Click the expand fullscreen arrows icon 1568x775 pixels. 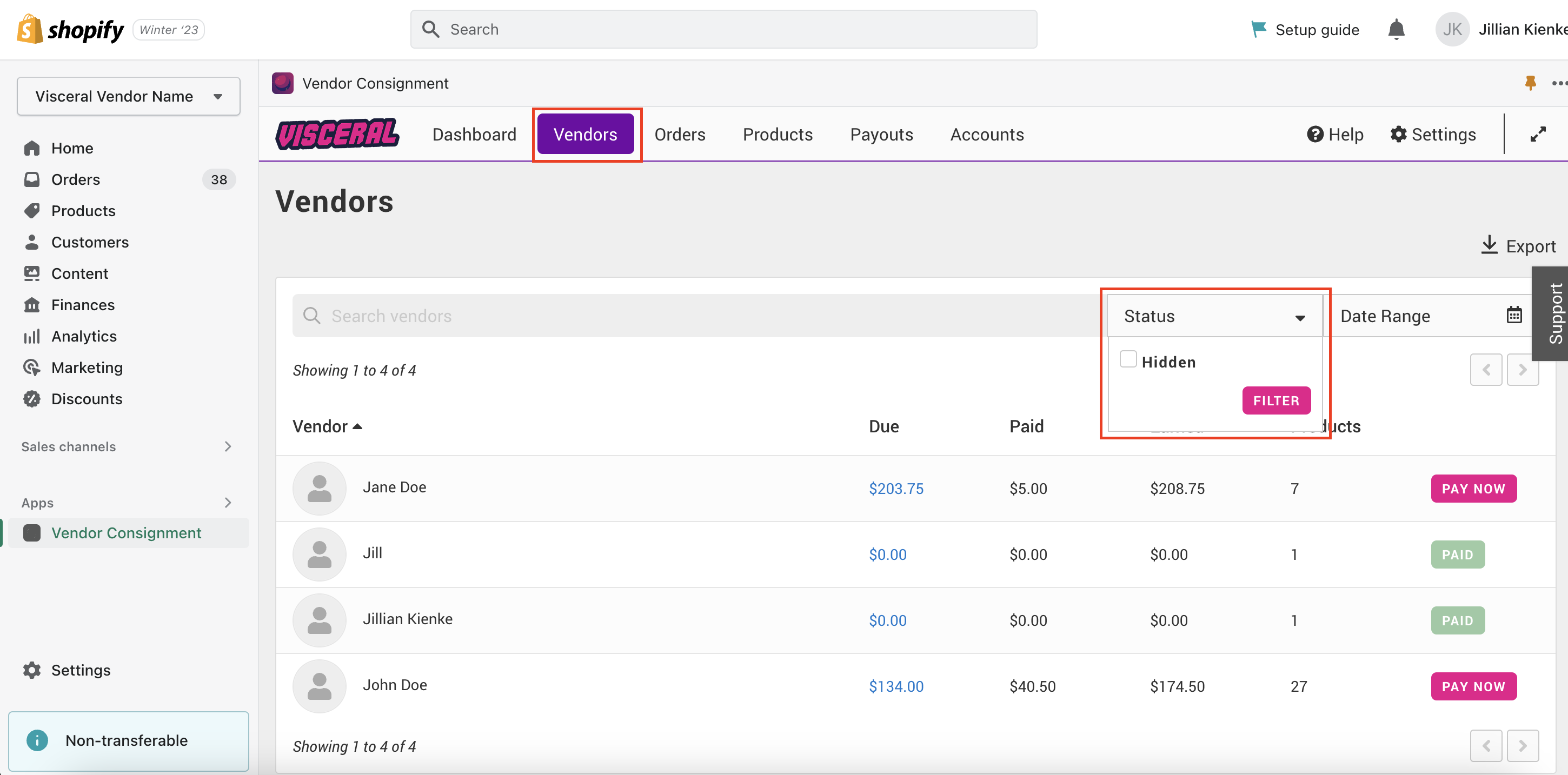click(x=1538, y=135)
